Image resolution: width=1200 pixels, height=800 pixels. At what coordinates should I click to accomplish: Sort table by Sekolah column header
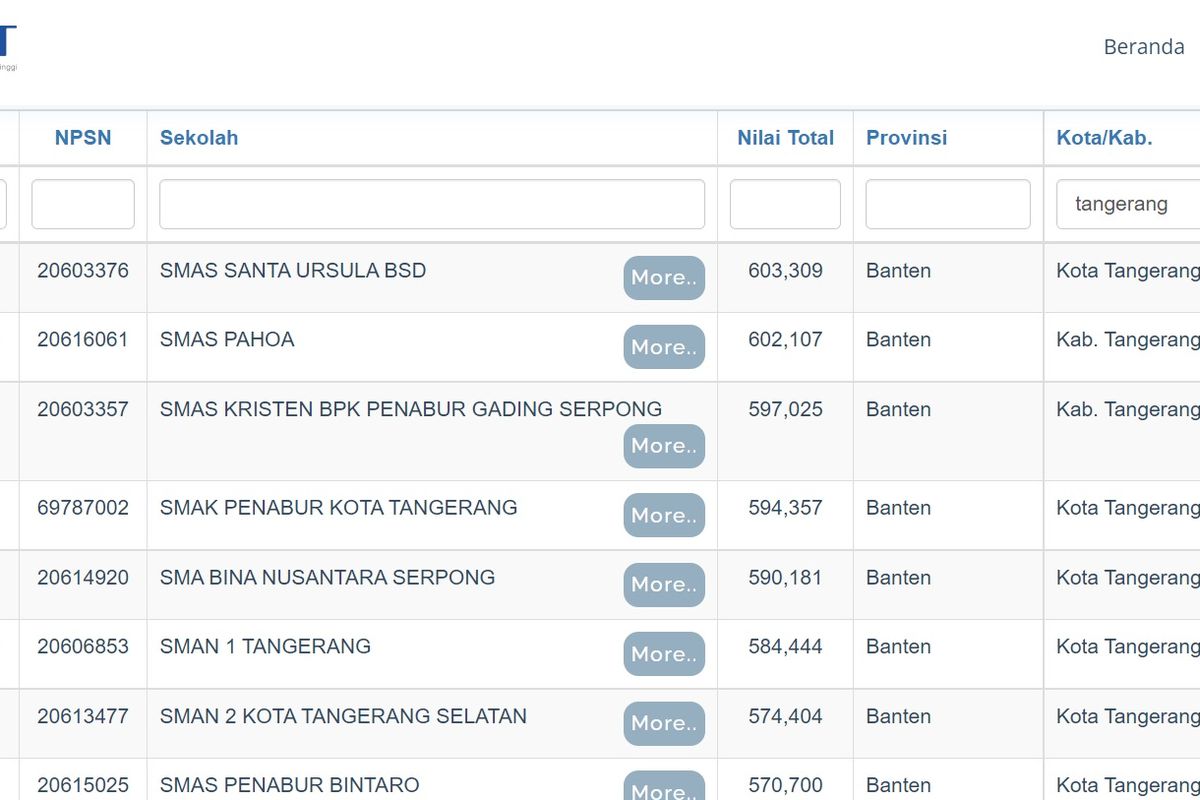coord(199,138)
